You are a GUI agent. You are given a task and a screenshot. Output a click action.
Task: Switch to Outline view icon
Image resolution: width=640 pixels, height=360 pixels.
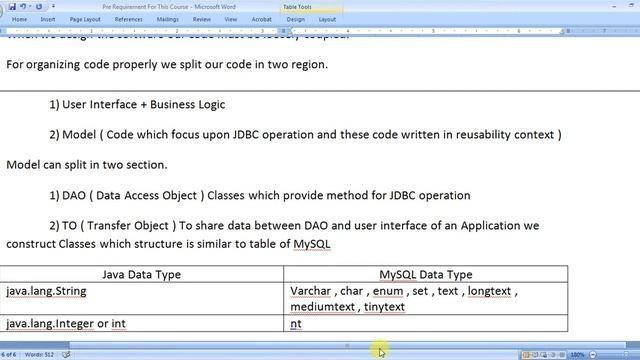(553, 355)
